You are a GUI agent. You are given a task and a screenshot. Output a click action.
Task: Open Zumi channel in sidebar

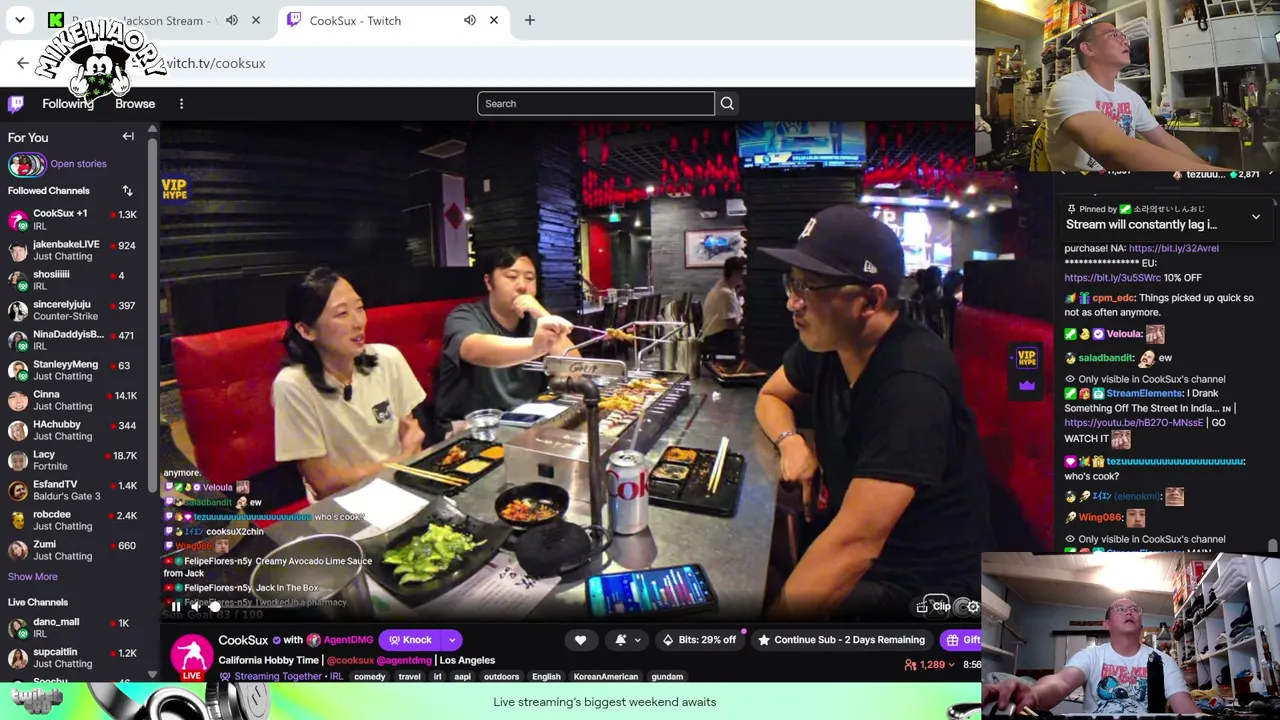(x=72, y=550)
